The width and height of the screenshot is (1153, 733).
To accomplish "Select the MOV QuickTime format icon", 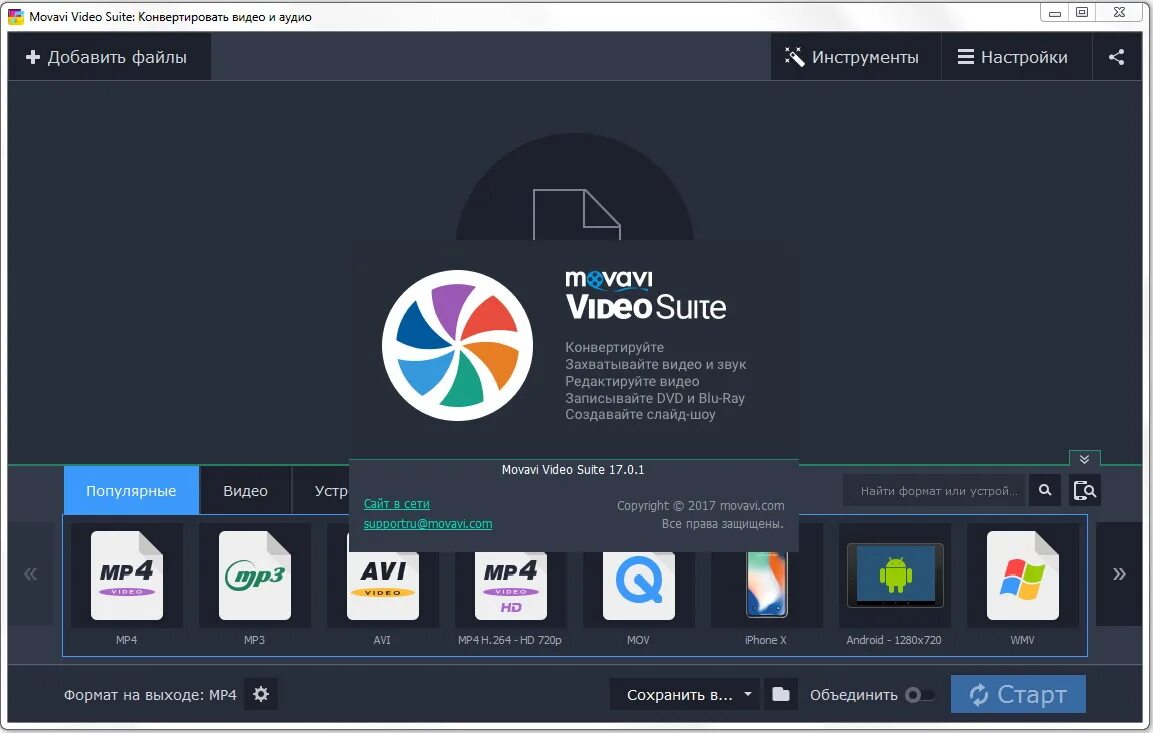I will coord(638,586).
